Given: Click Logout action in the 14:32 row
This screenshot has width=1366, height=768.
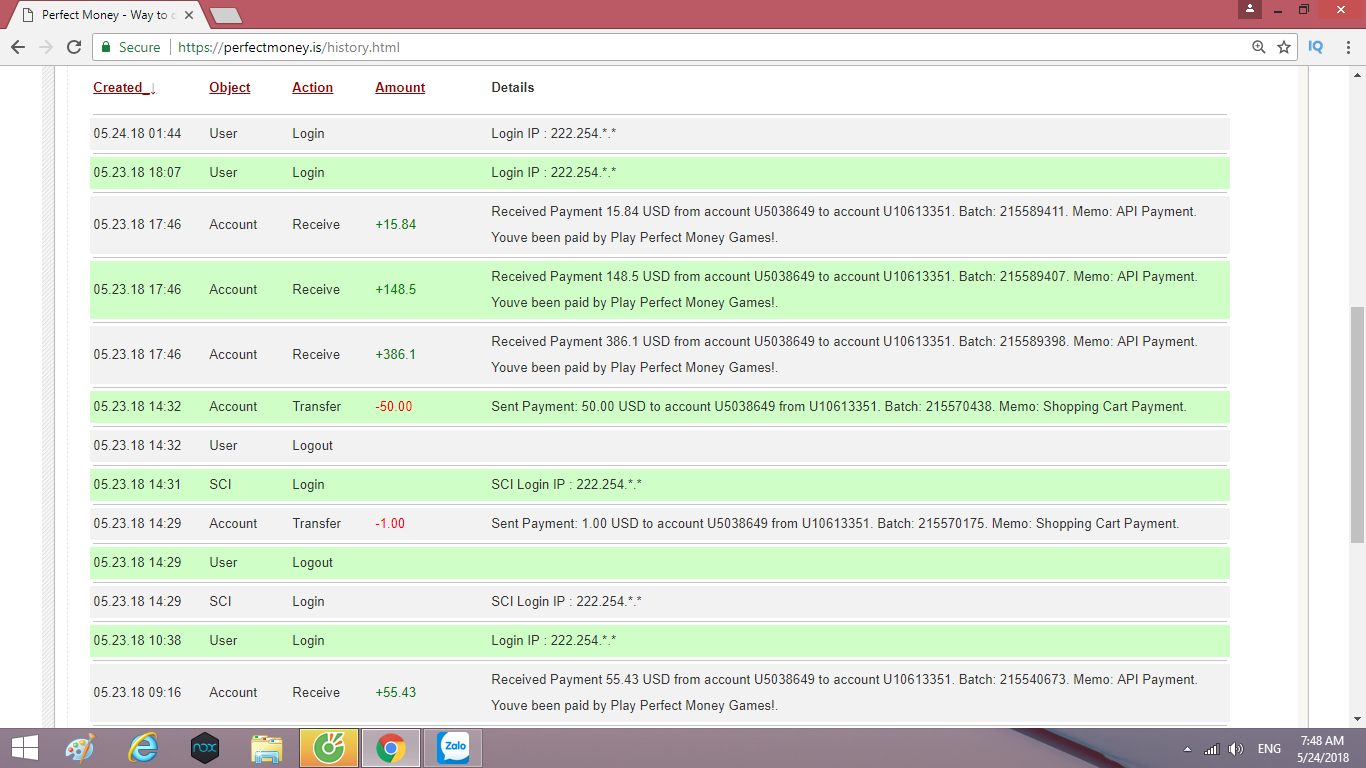Looking at the screenshot, I should (x=313, y=446).
